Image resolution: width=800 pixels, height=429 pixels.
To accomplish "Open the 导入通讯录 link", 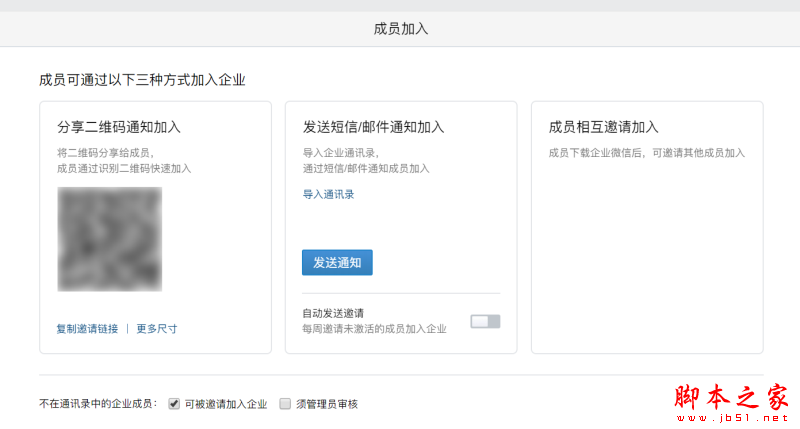I will pos(329,194).
